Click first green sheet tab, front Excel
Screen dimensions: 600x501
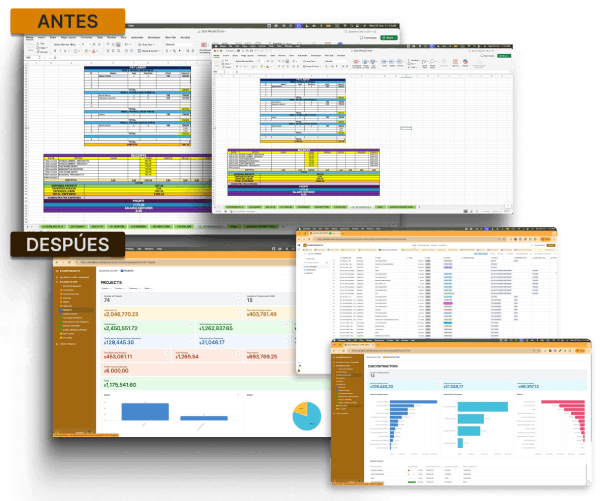pos(235,207)
